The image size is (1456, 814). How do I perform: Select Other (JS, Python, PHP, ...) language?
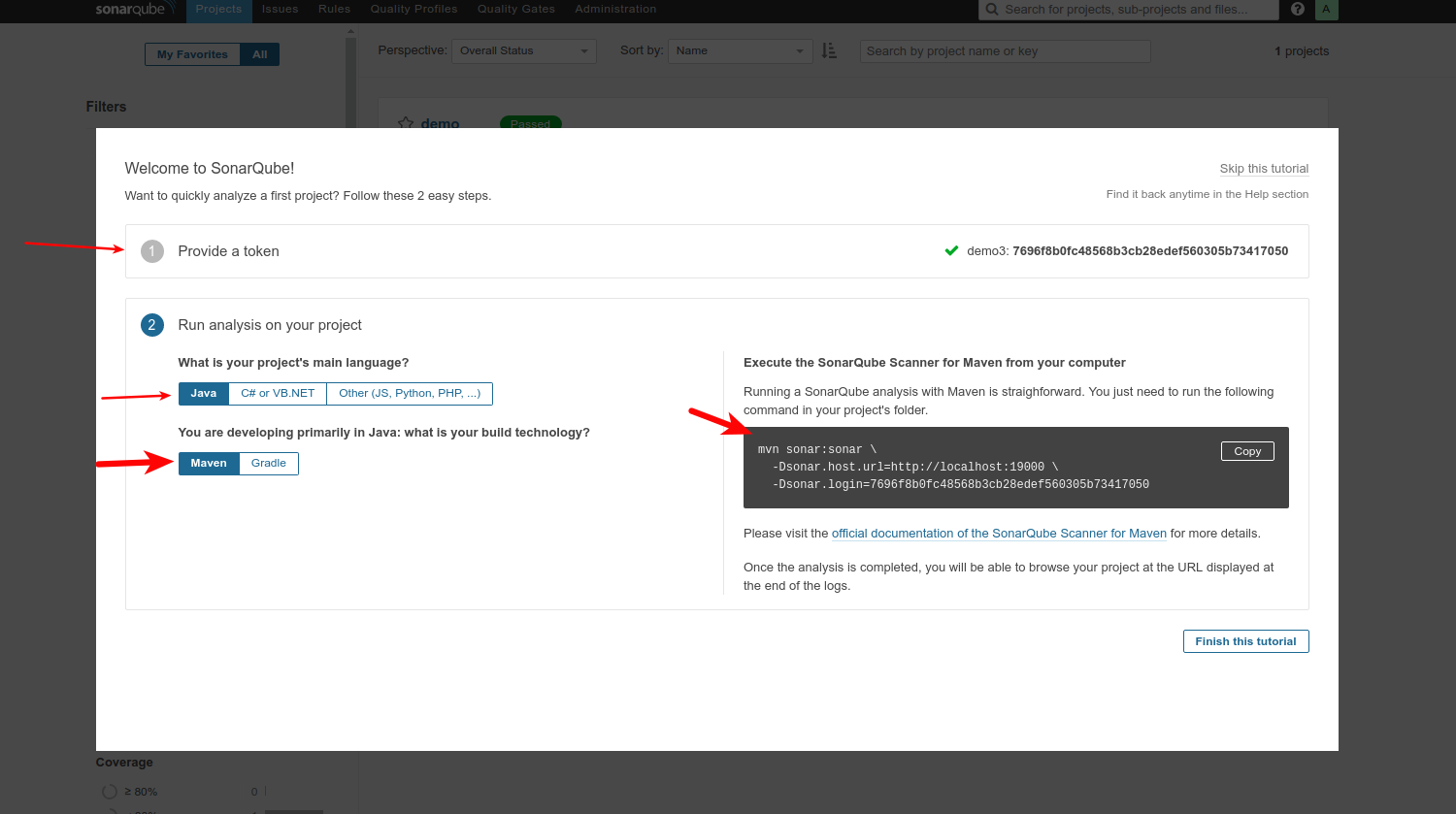(x=410, y=393)
